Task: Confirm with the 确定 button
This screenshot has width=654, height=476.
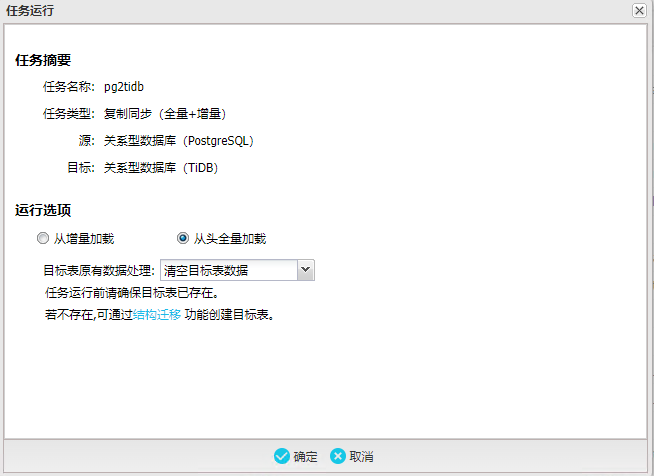Action: click(296, 456)
